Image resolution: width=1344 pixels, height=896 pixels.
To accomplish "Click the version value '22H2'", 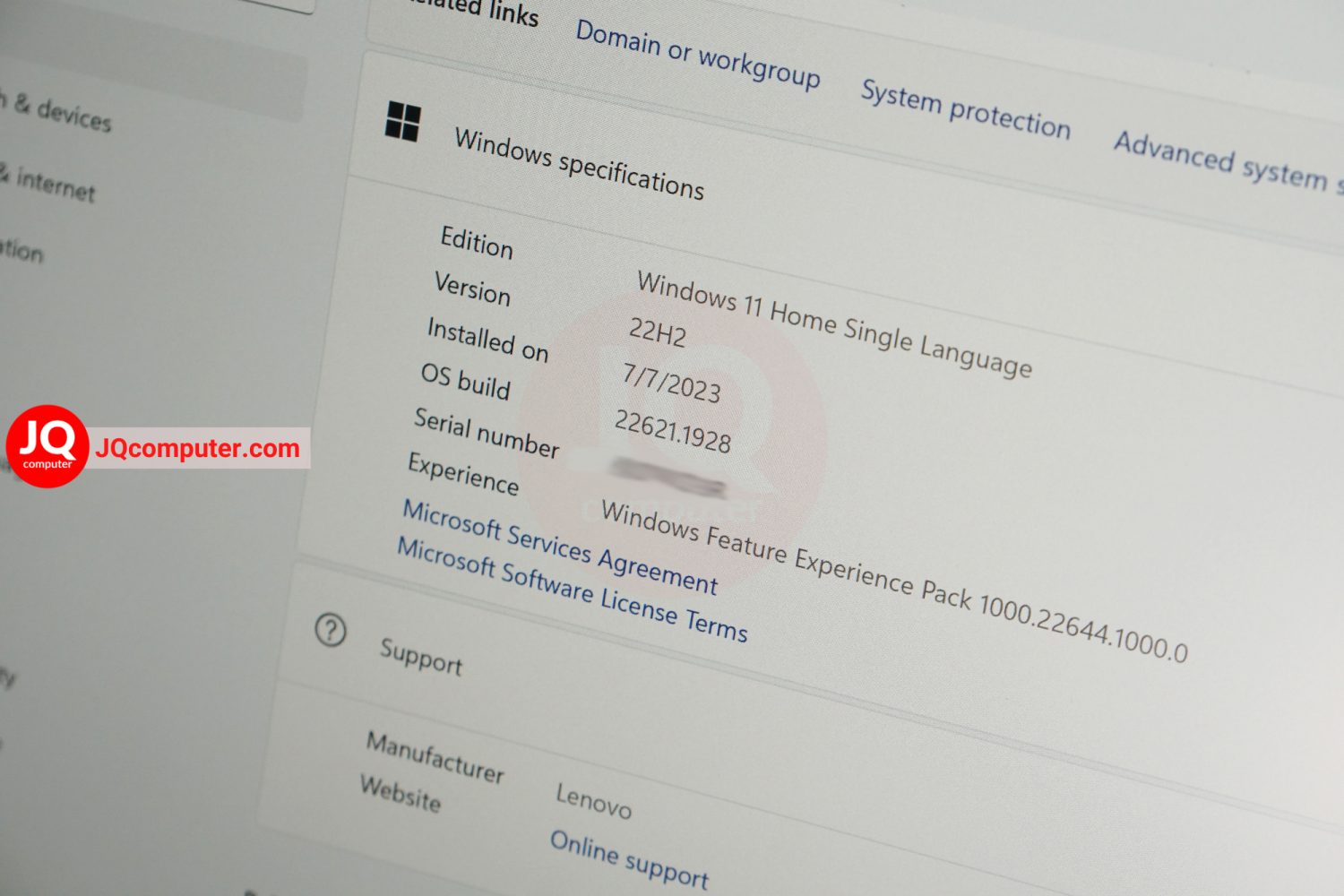I will click(658, 332).
